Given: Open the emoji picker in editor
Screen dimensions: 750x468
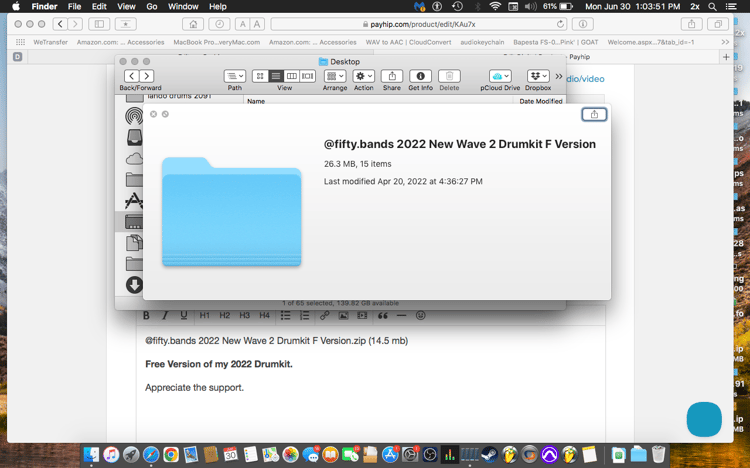Looking at the screenshot, I should click(x=420, y=315).
